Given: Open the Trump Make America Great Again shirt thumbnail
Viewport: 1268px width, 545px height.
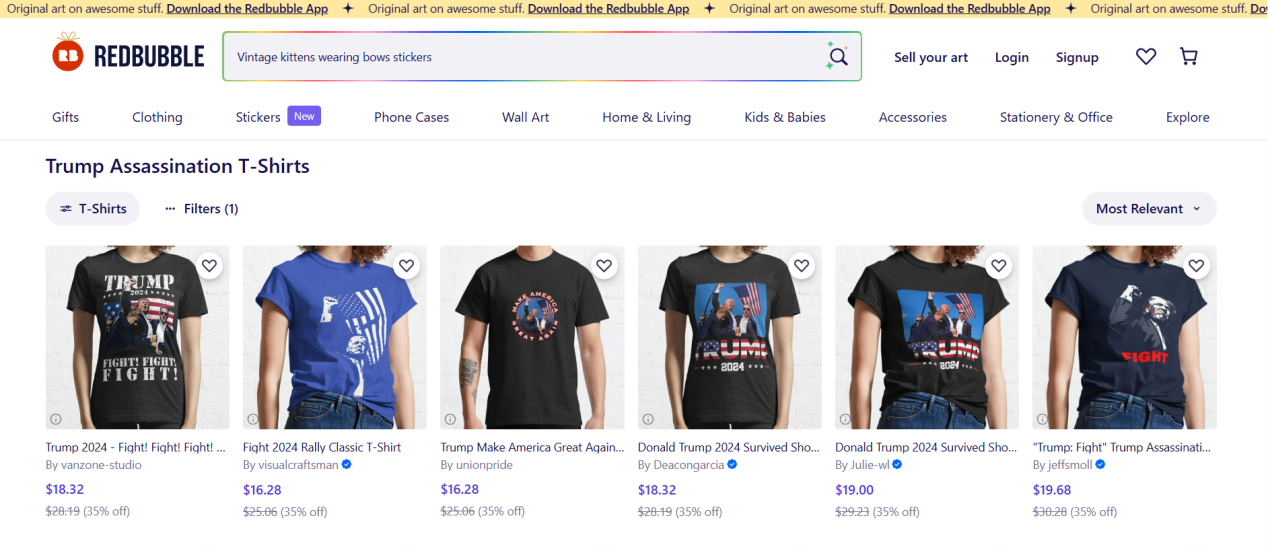Looking at the screenshot, I should [x=532, y=337].
